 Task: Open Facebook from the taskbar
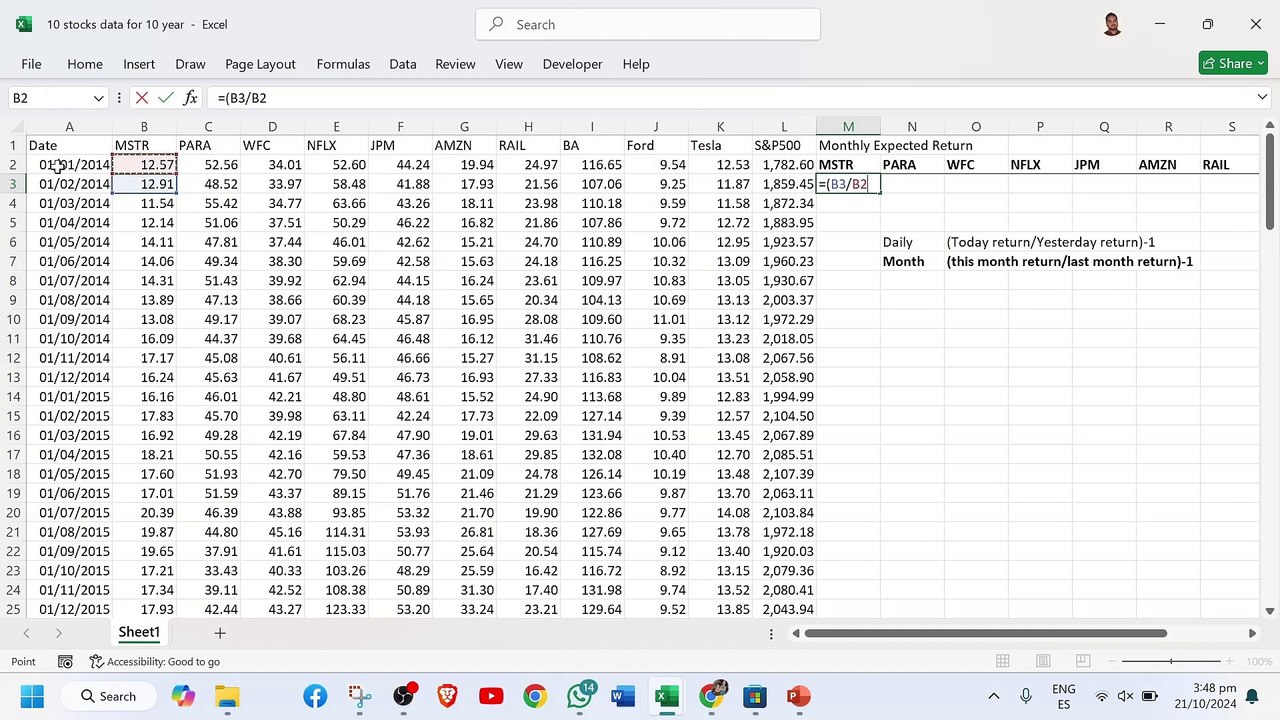coord(315,696)
